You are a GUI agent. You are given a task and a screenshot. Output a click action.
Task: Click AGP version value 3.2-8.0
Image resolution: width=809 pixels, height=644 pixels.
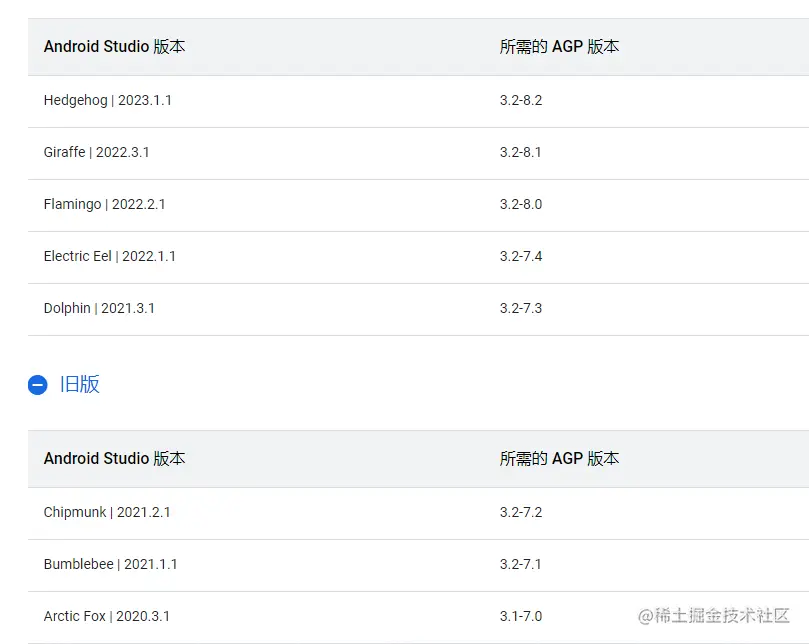pyautogui.click(x=521, y=204)
